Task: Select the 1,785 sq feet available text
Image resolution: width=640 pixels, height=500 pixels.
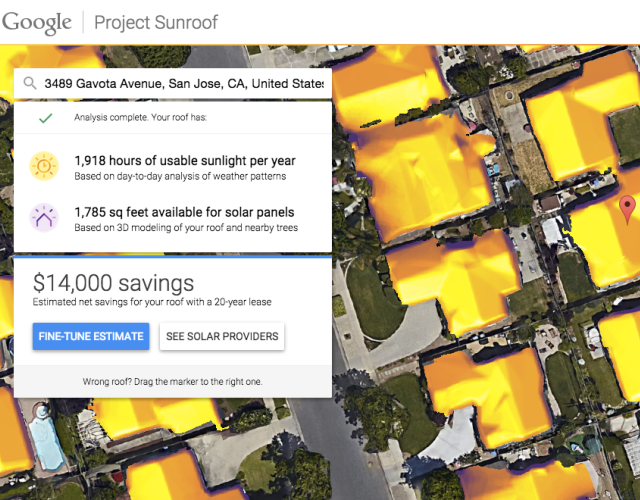Action: coord(184,211)
